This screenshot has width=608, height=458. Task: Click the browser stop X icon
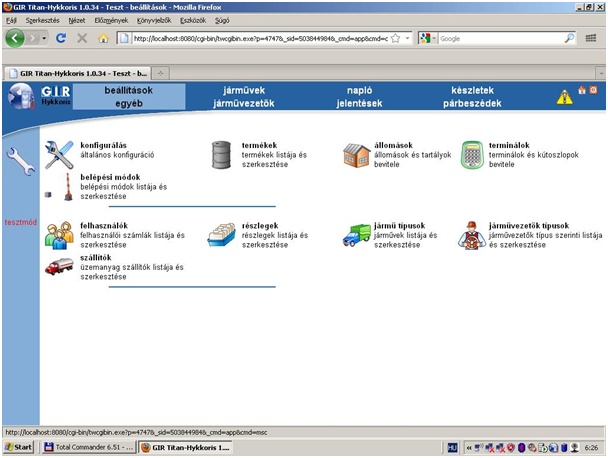82,38
